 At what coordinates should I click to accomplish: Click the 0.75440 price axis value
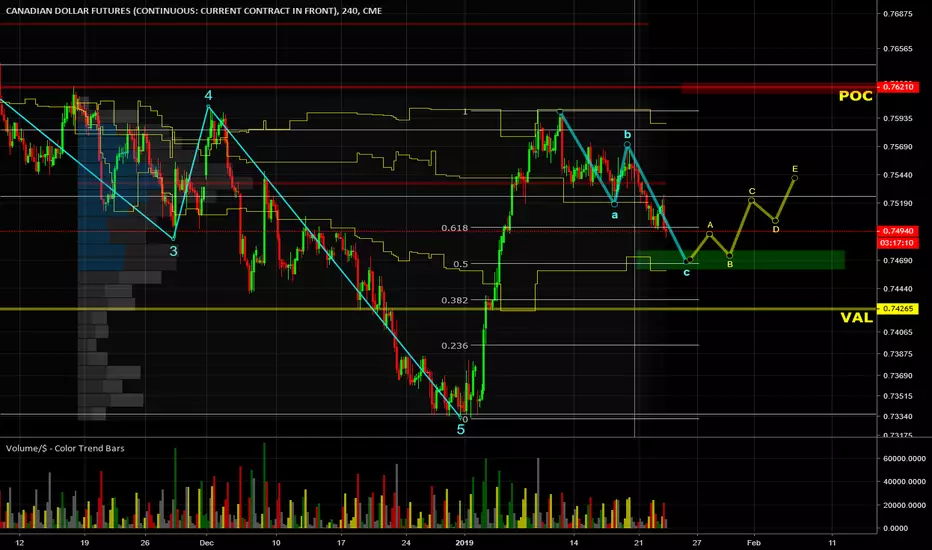click(x=898, y=175)
